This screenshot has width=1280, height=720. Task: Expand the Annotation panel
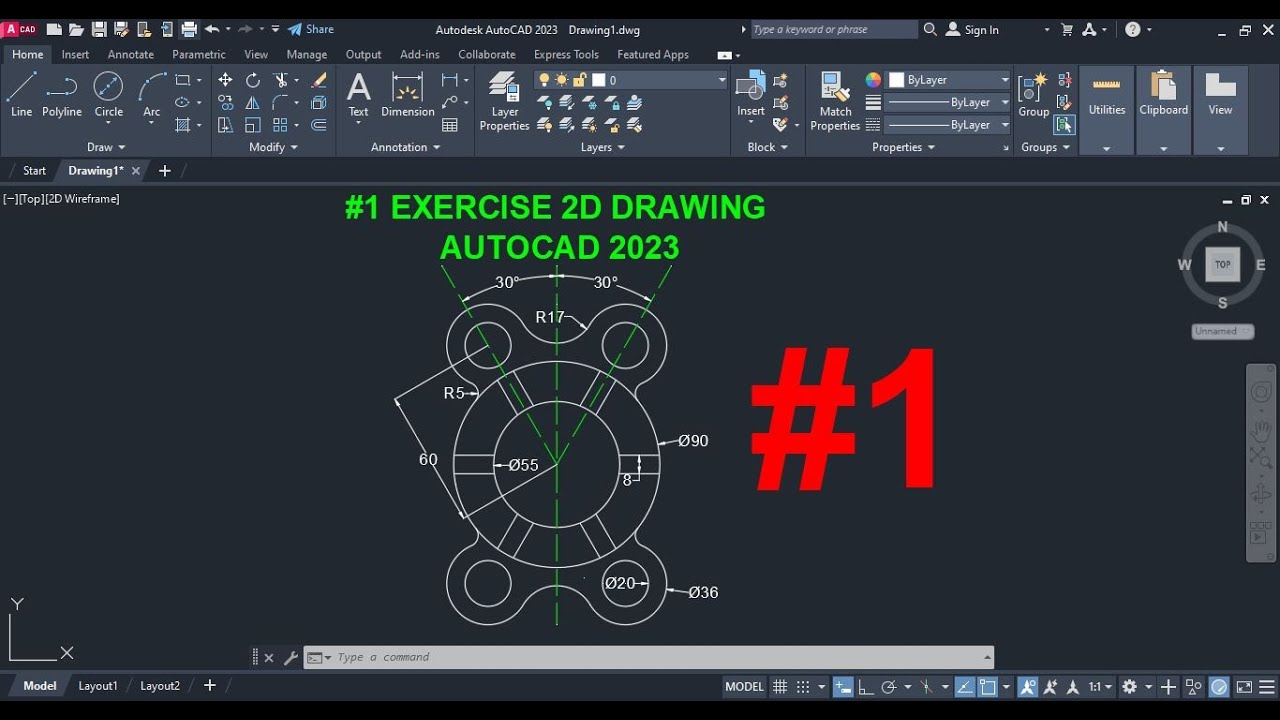pyautogui.click(x=406, y=147)
